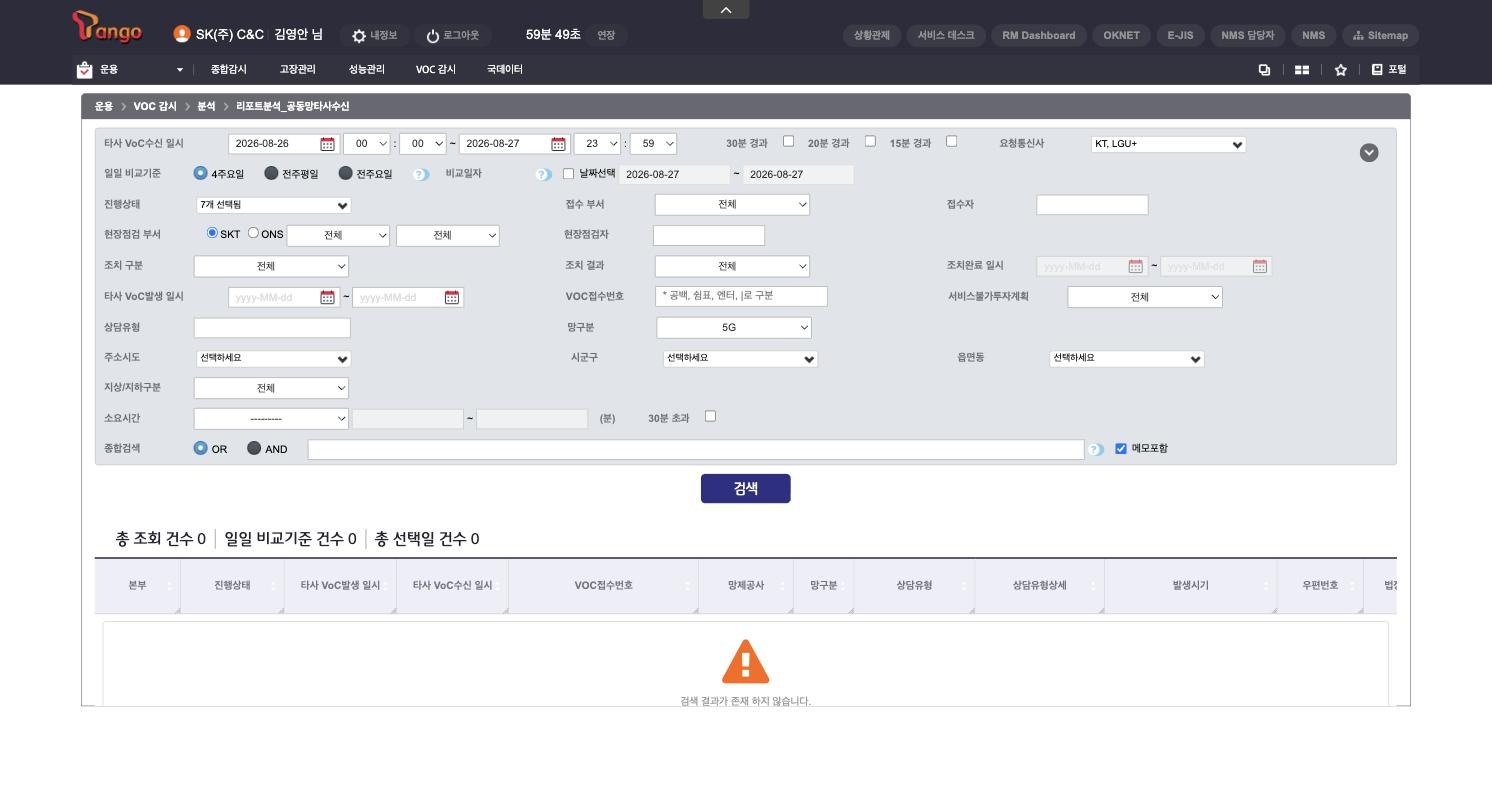This screenshot has height=812, width=1492.
Task: Open calendar for 타사 VoC발생 start date
Action: [327, 297]
